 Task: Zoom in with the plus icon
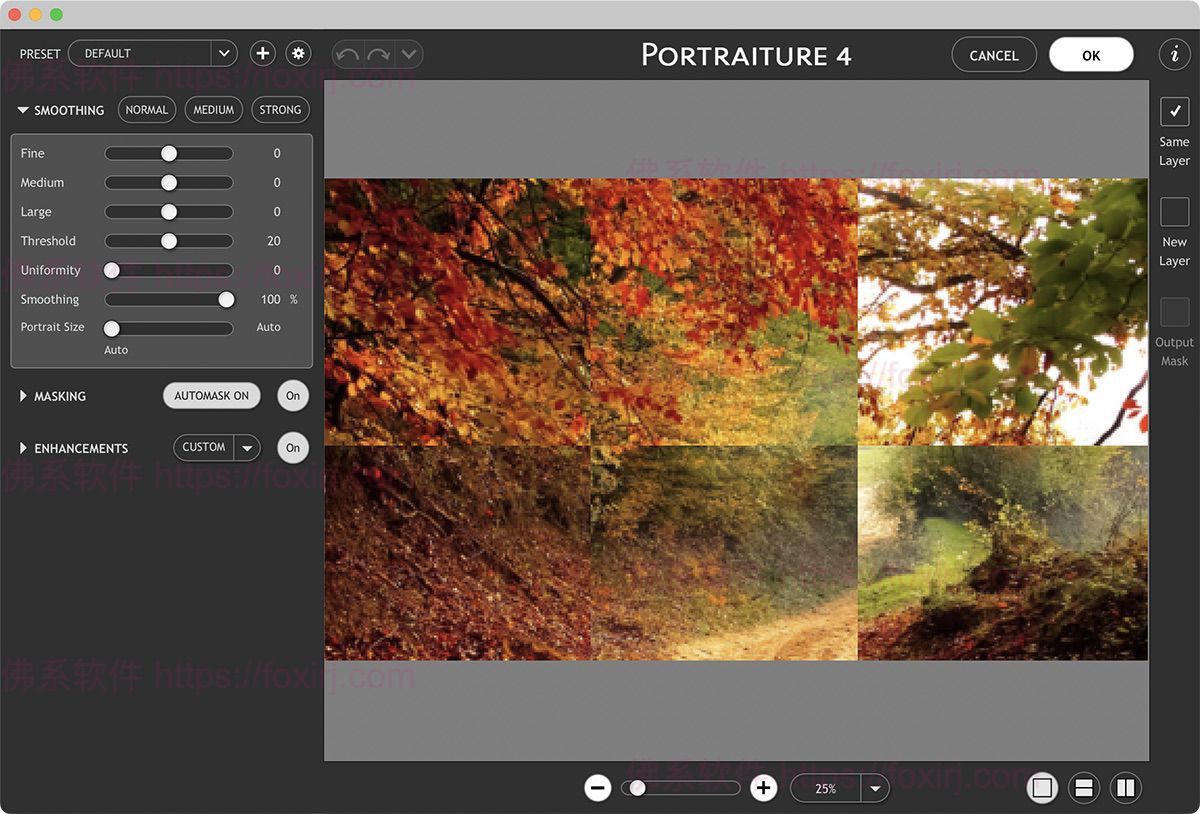point(764,788)
